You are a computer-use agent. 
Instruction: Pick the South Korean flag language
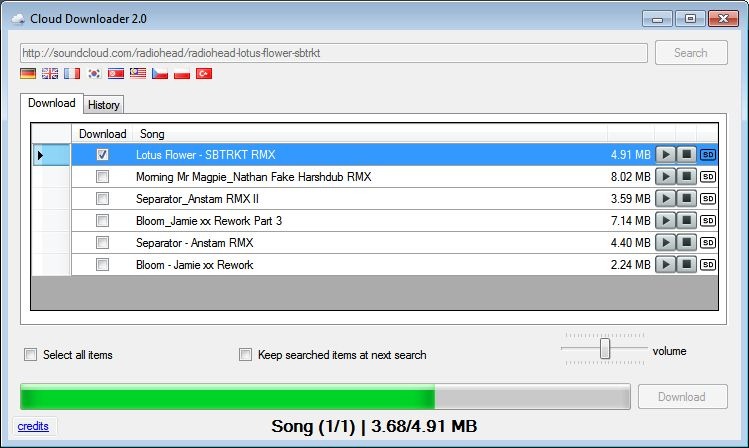click(94, 73)
